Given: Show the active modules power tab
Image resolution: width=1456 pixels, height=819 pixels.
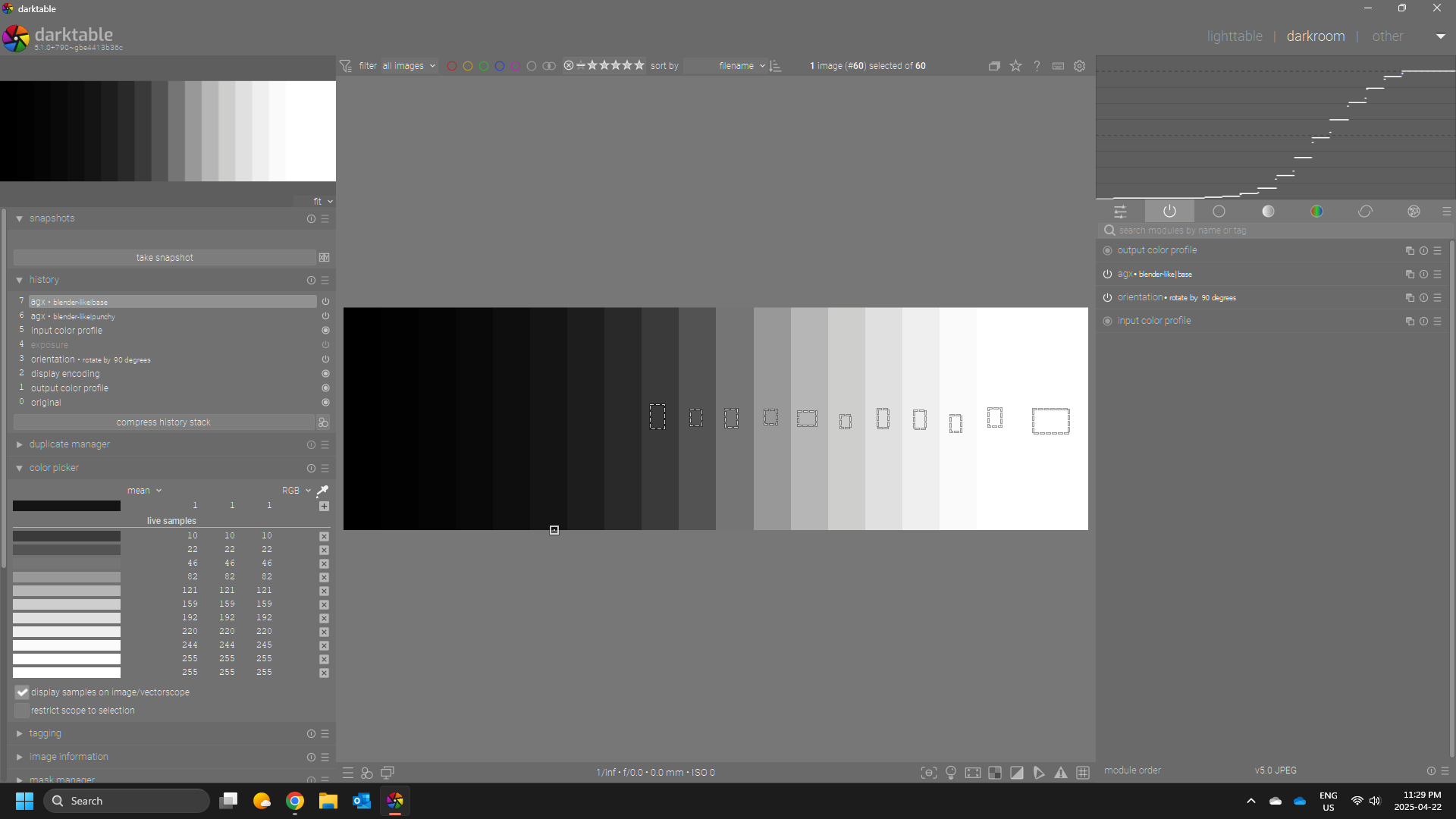Looking at the screenshot, I should coord(1169,212).
